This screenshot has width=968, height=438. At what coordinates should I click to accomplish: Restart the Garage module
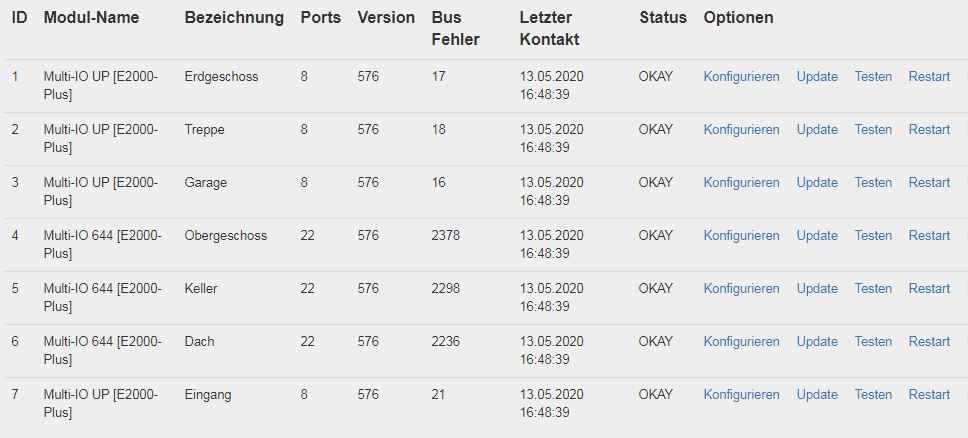point(929,183)
